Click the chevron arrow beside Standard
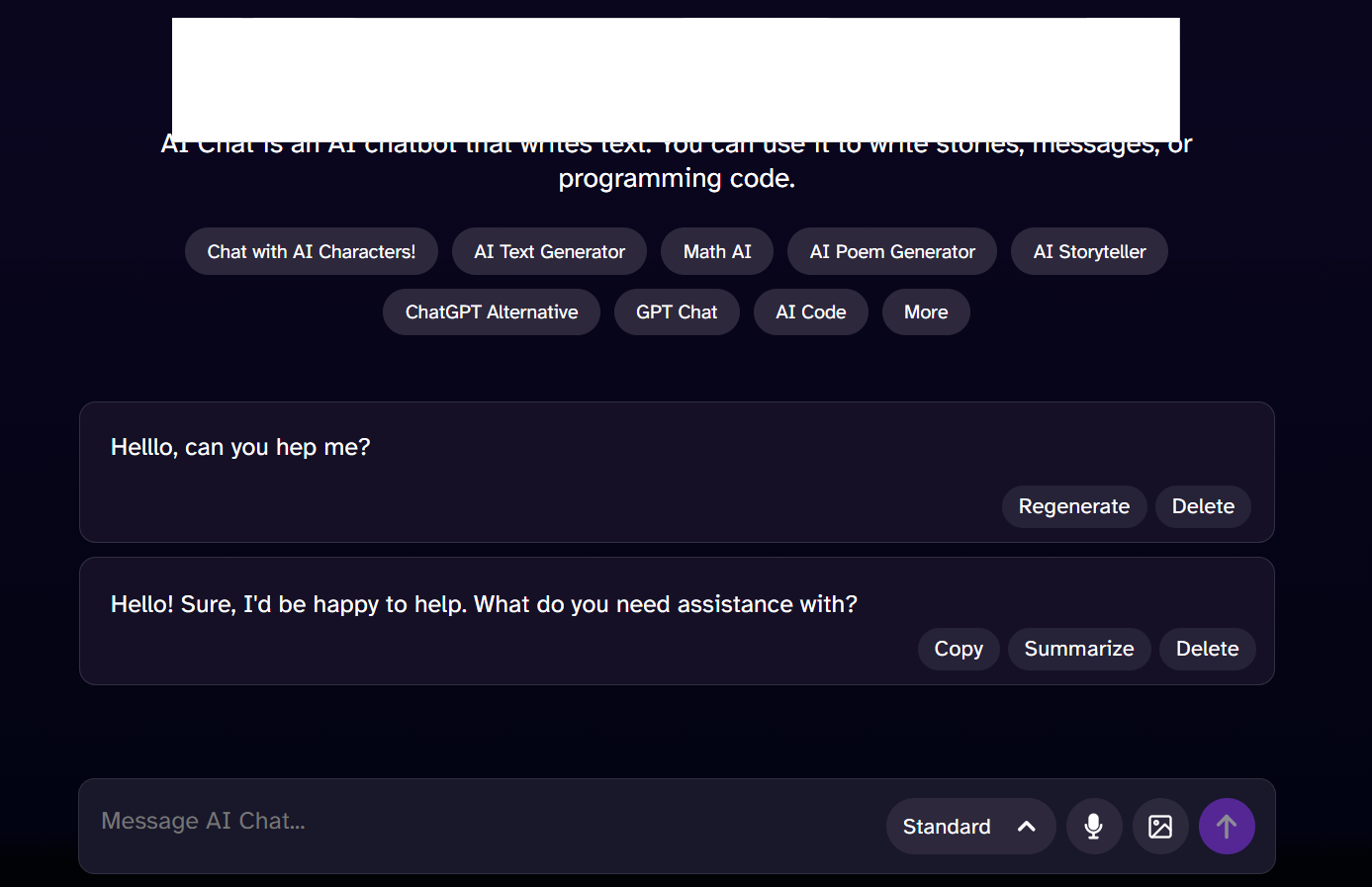 tap(1026, 826)
